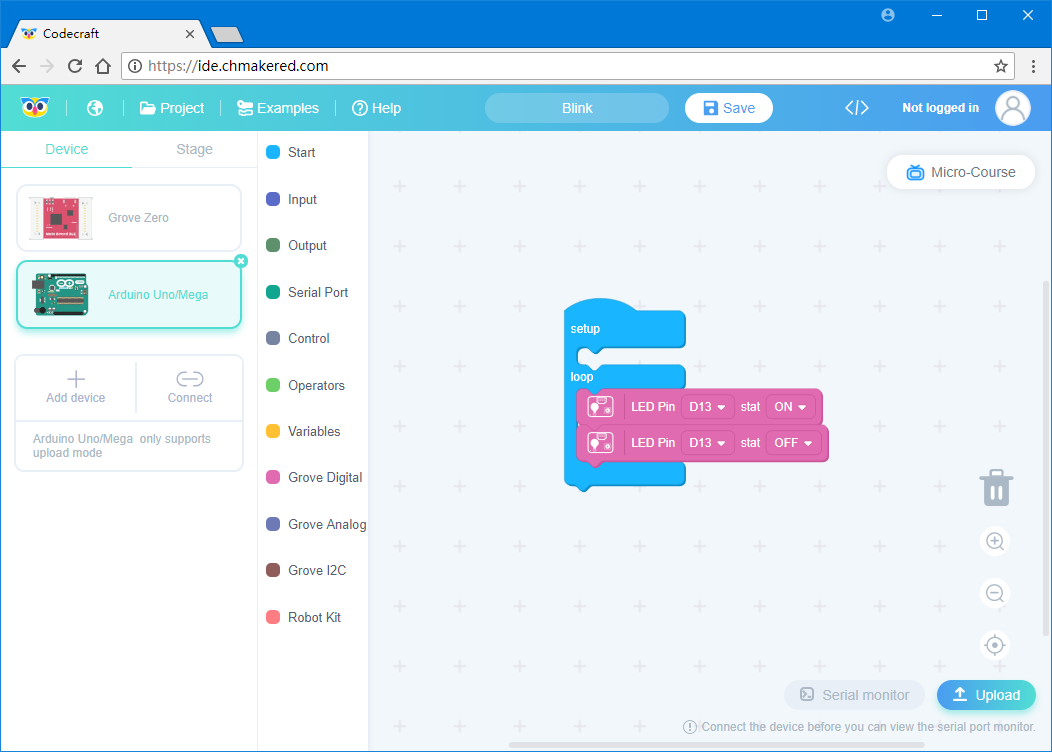Open the Examples menu
The width and height of the screenshot is (1052, 752).
coord(278,108)
